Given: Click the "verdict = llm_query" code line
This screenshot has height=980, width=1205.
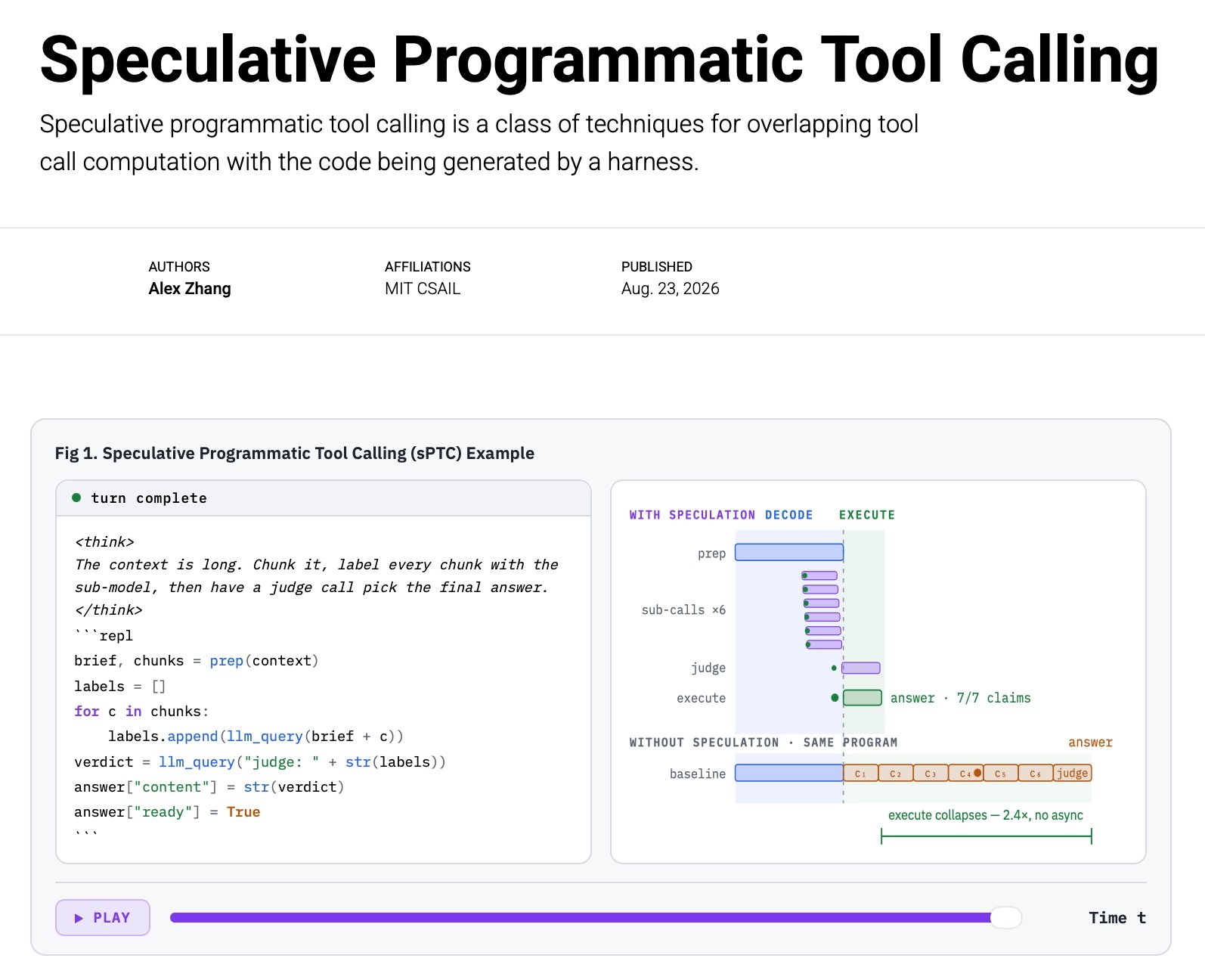Looking at the screenshot, I should tap(260, 761).
